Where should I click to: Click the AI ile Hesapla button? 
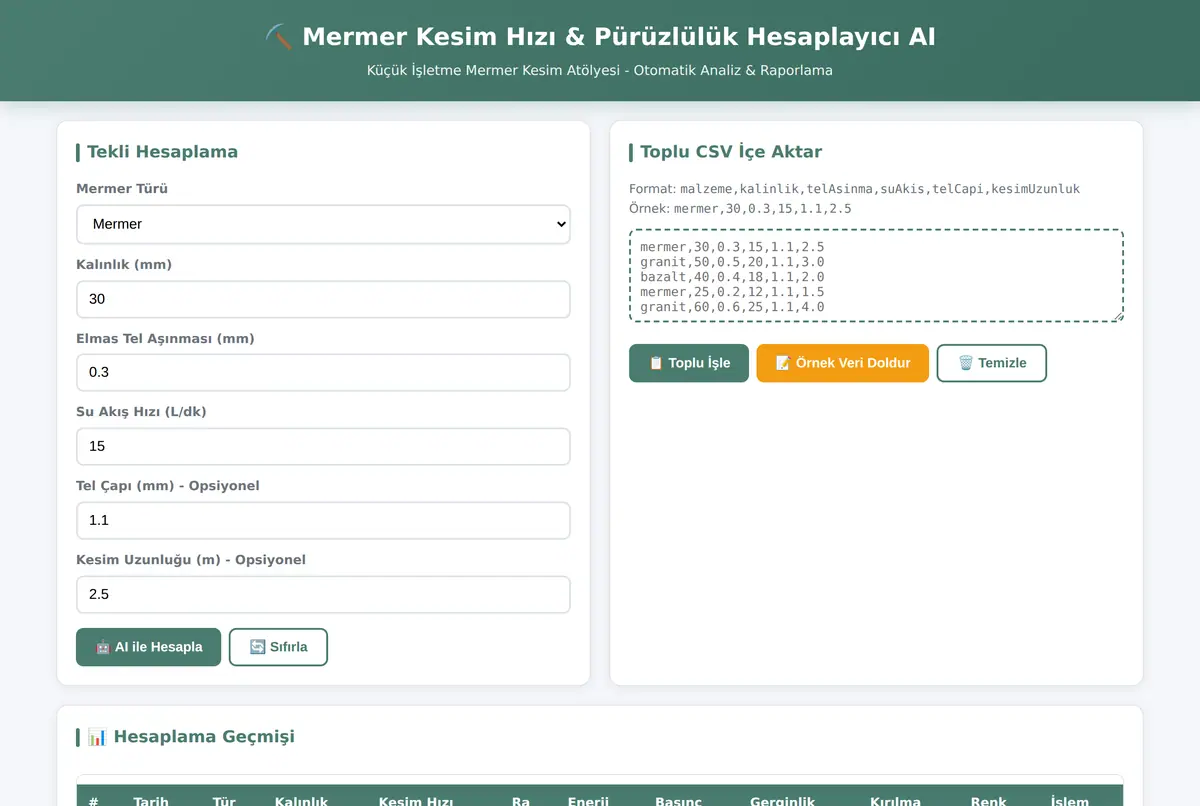click(x=148, y=647)
